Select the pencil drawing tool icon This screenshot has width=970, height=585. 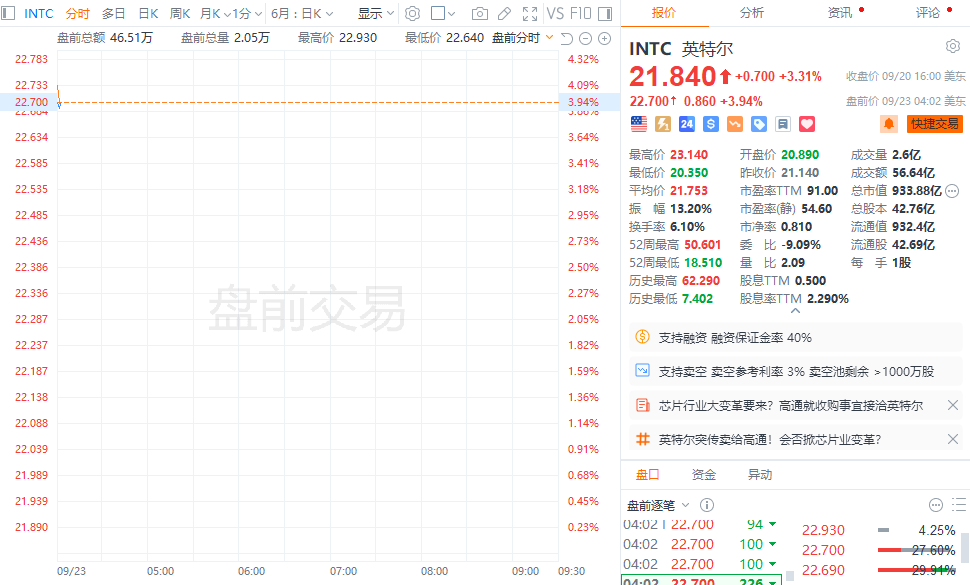[x=504, y=14]
